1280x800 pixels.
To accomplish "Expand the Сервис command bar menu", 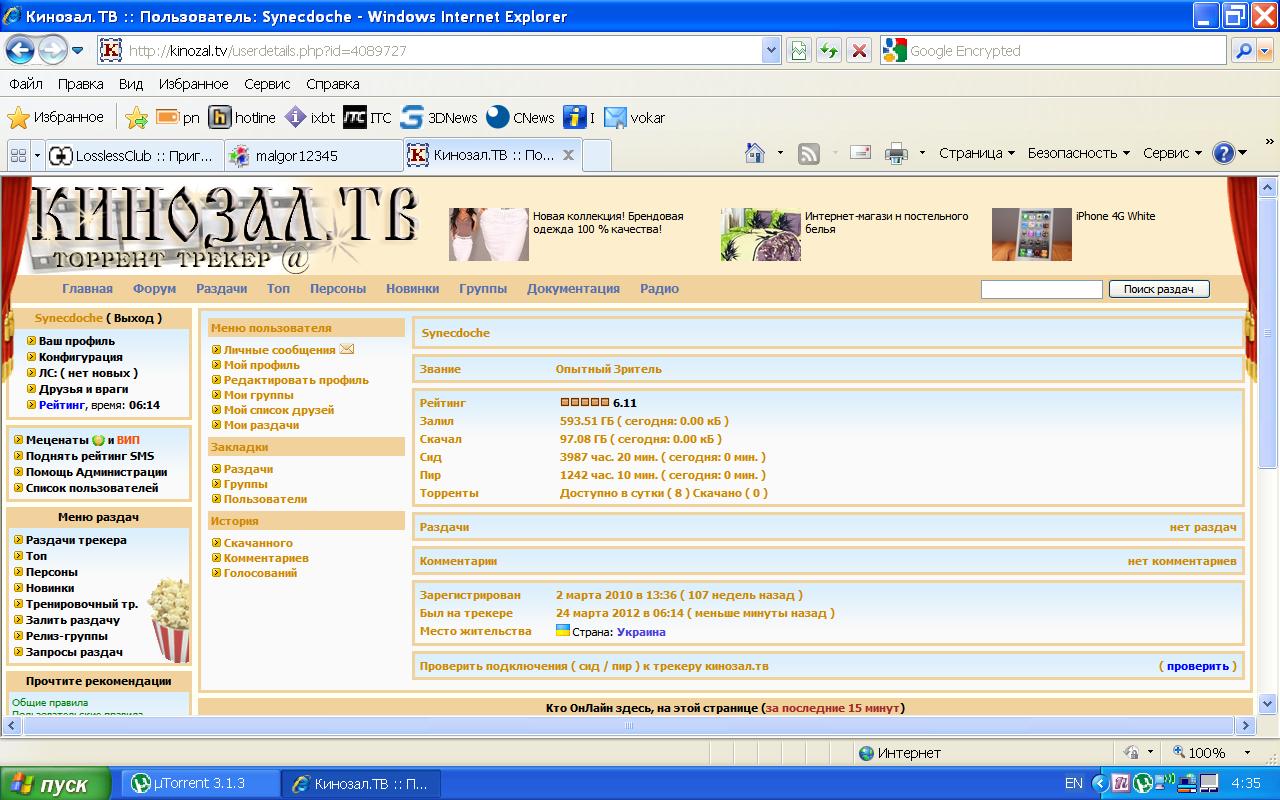I will click(1171, 153).
